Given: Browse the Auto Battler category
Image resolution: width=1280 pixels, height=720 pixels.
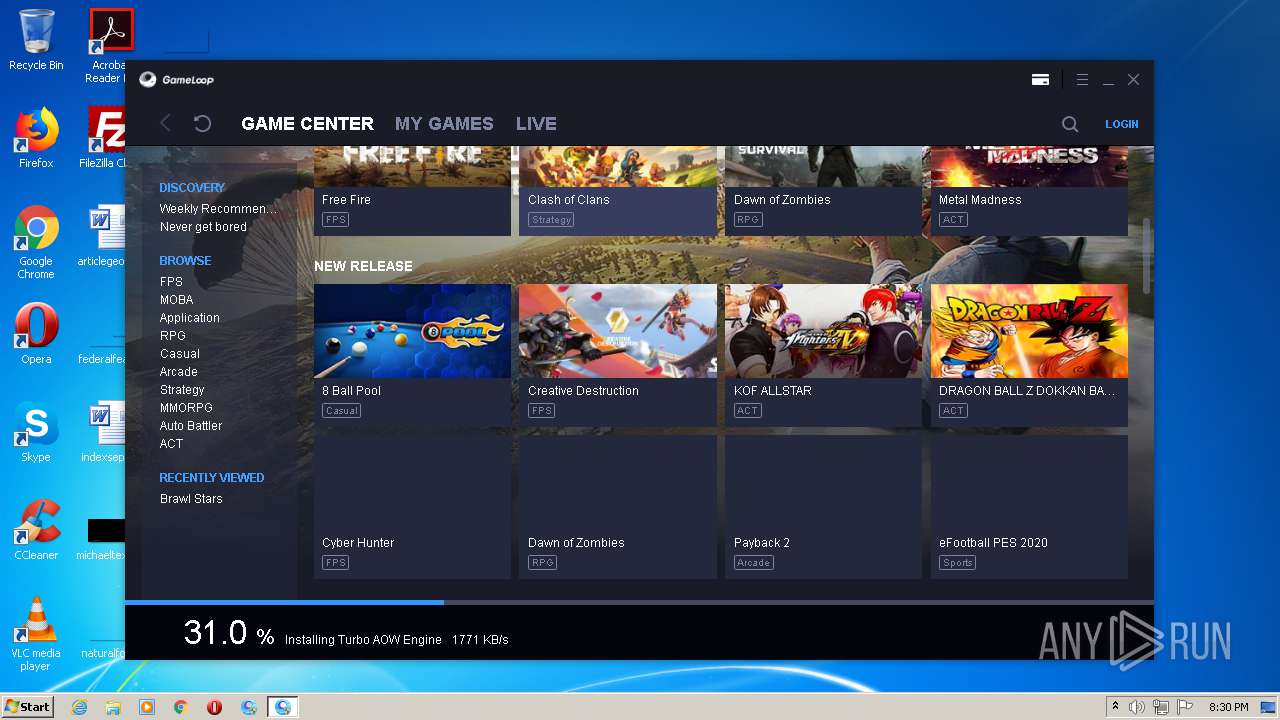Looking at the screenshot, I should coord(191,426).
